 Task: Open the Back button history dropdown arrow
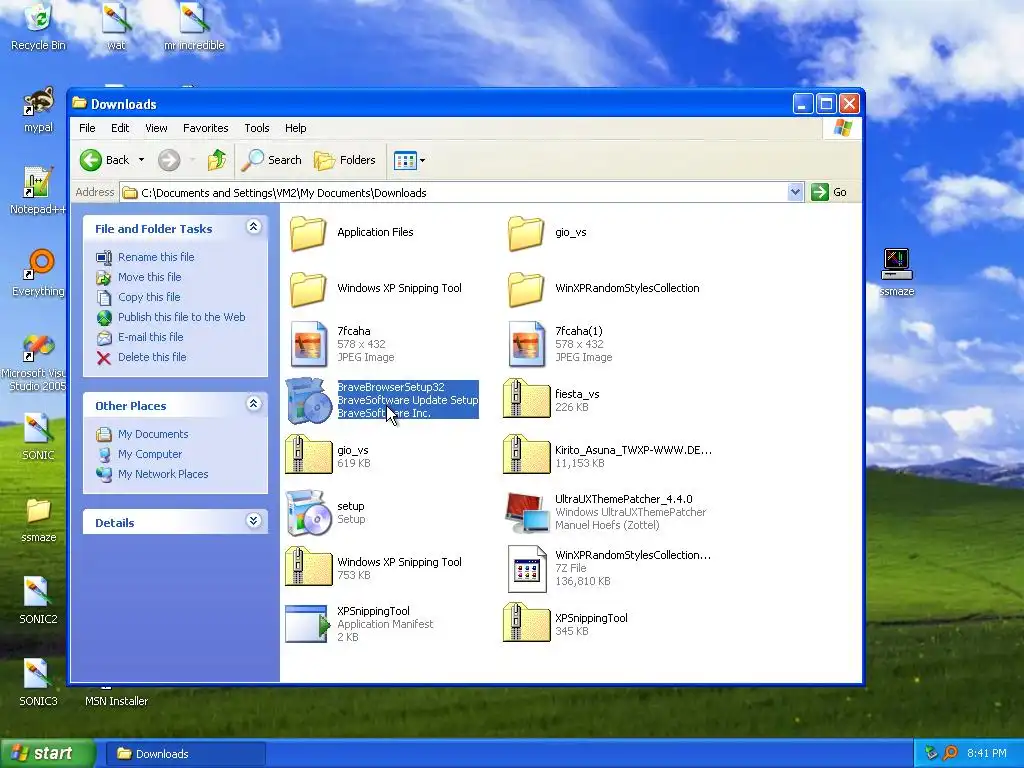[x=141, y=160]
